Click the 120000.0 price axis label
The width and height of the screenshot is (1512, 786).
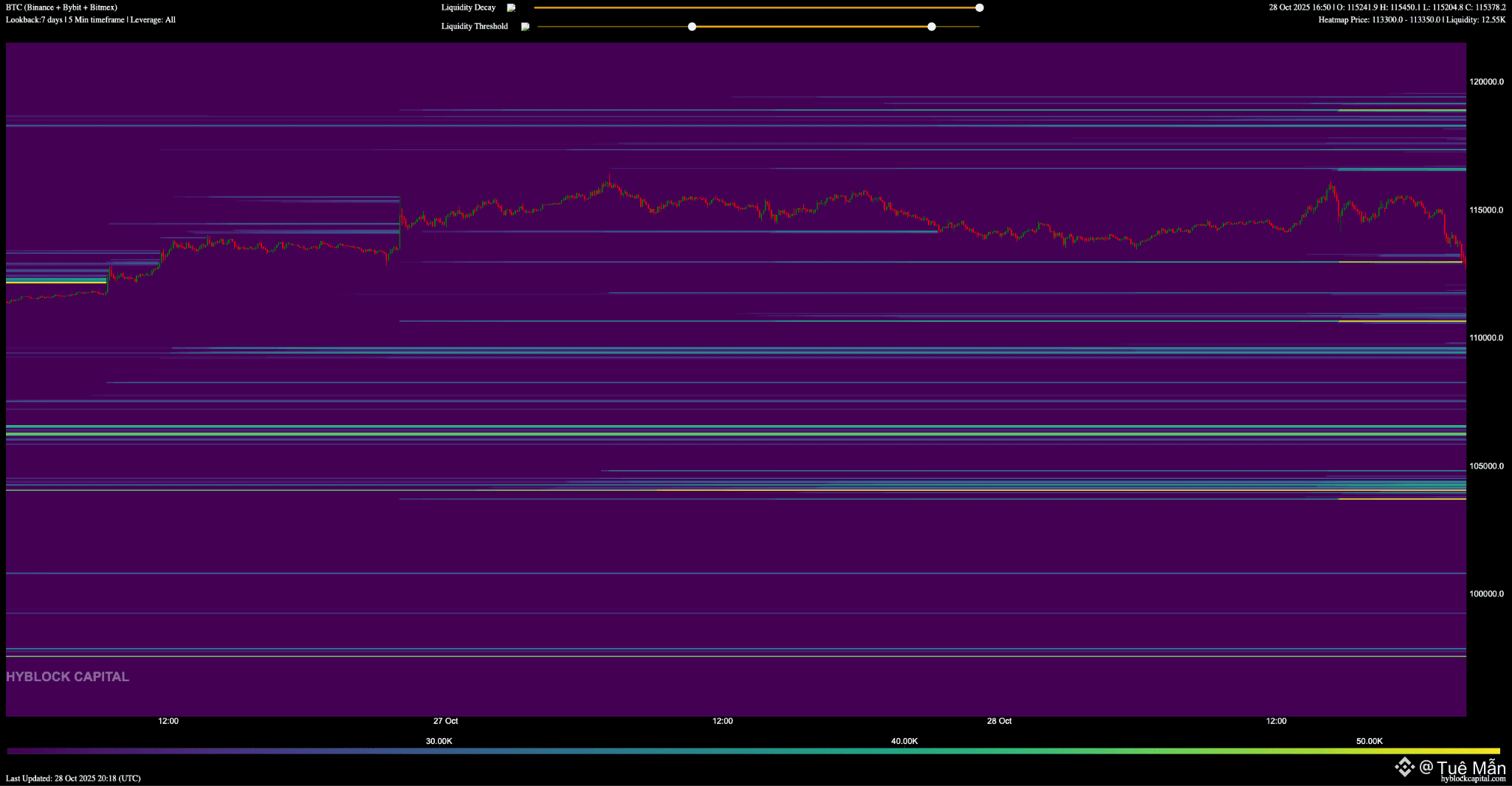click(1486, 82)
